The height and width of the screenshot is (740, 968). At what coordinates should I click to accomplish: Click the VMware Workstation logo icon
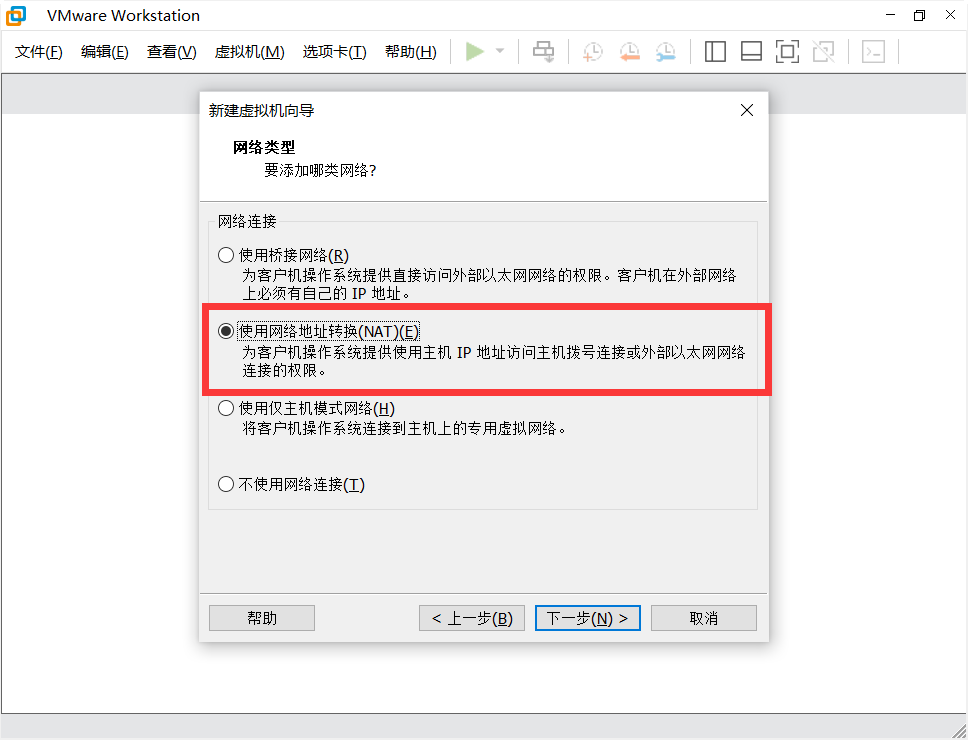[x=16, y=15]
